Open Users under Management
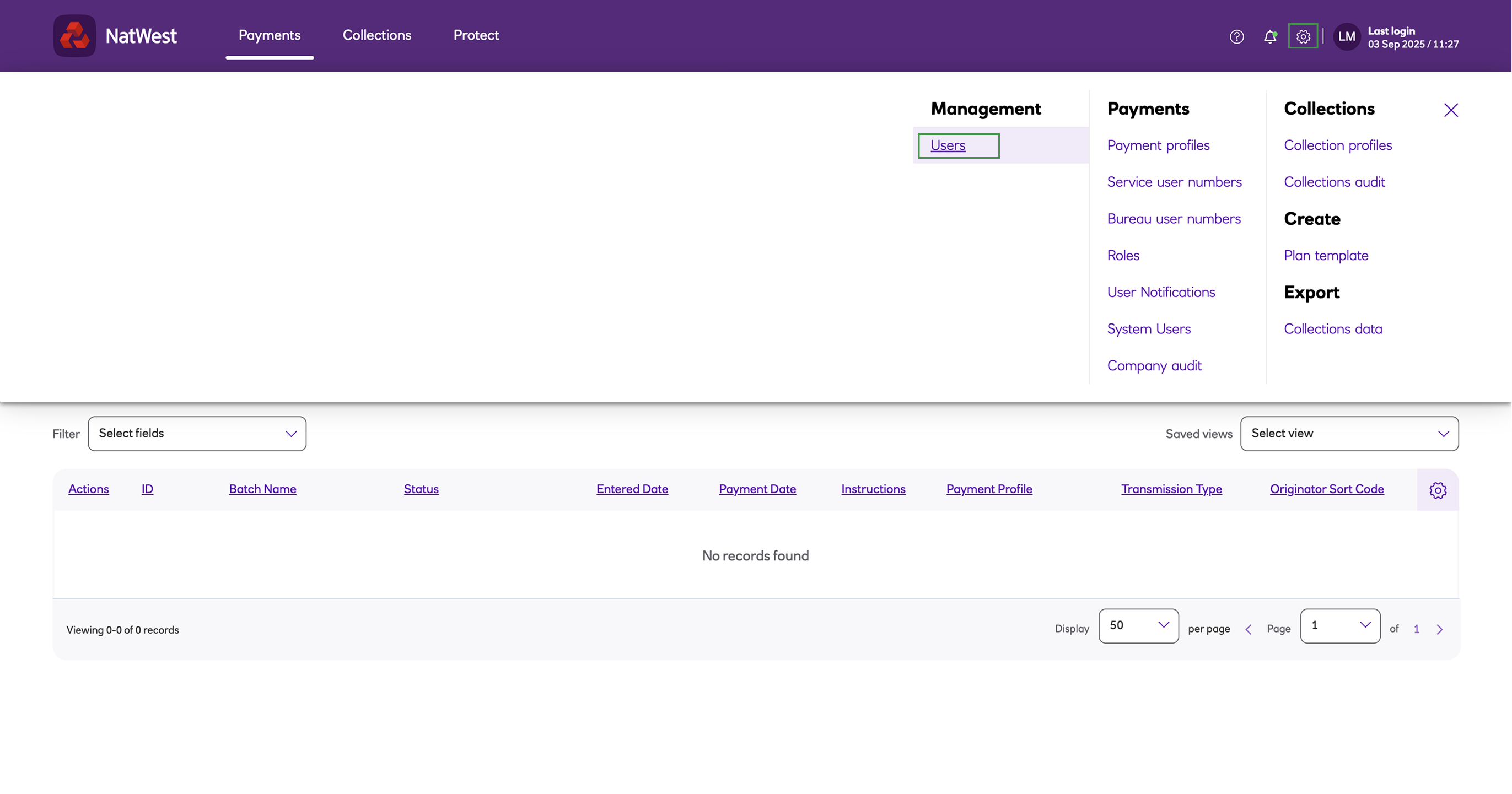 point(948,145)
